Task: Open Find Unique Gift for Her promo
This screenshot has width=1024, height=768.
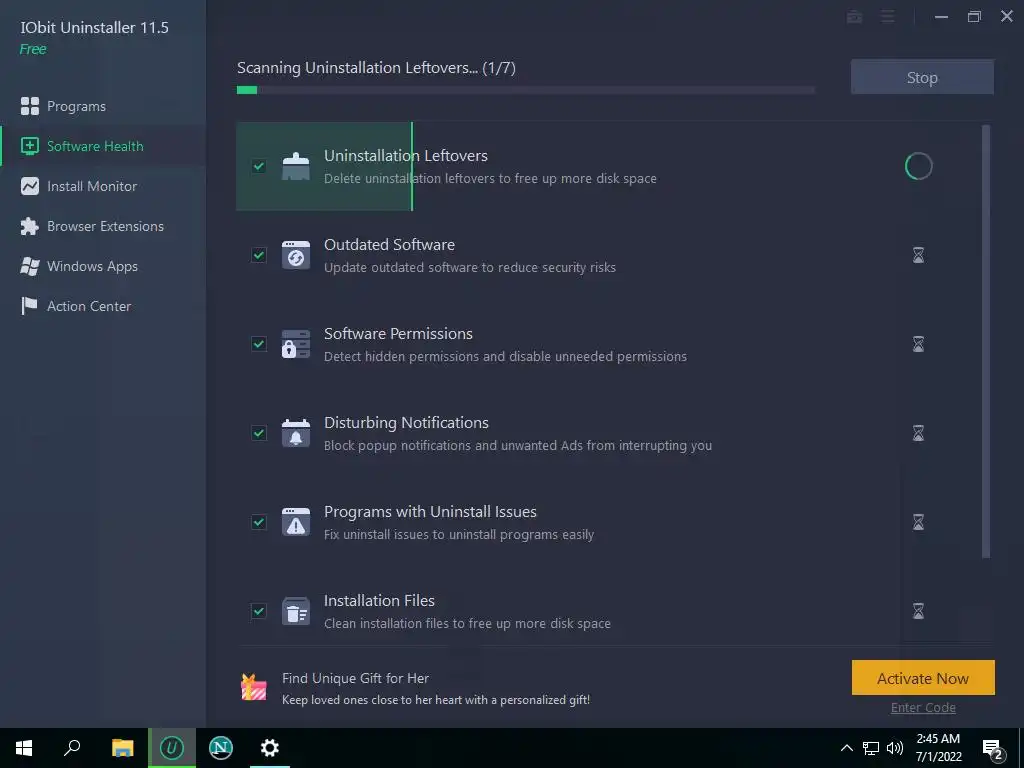Action: [355, 678]
